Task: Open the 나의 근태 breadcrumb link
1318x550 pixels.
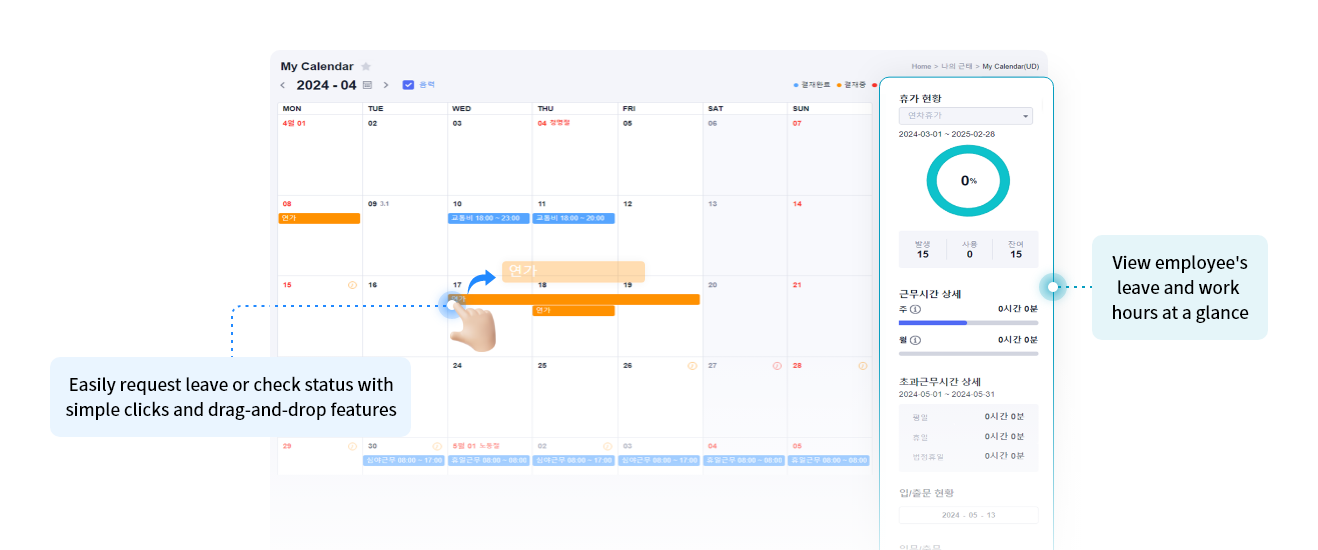Action: coord(957,67)
